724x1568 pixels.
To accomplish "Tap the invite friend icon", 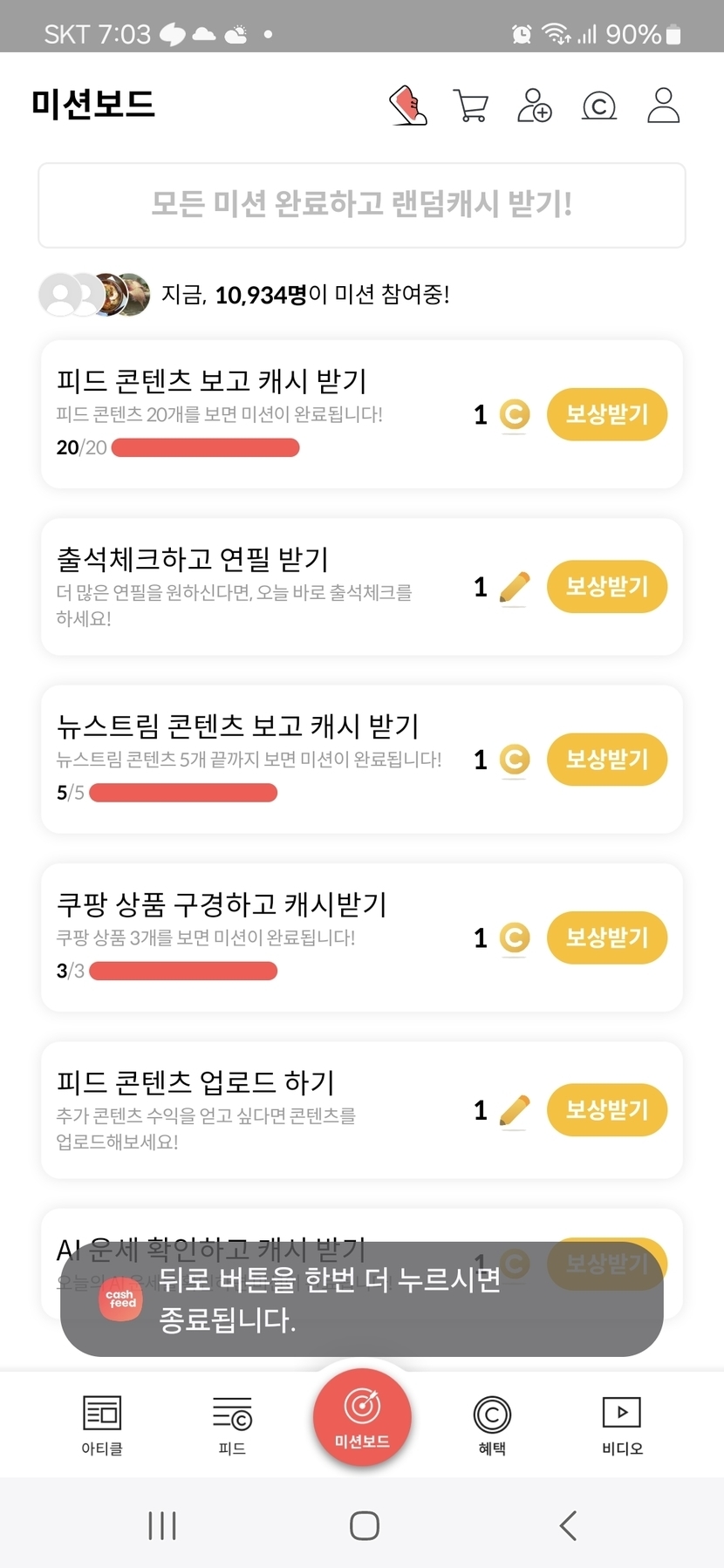I will [x=535, y=106].
